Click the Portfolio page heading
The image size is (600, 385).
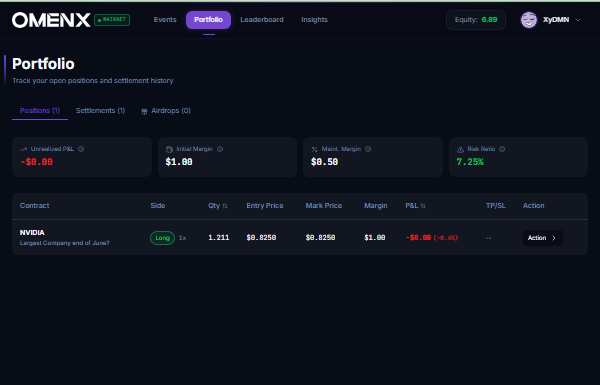pyautogui.click(x=43, y=64)
